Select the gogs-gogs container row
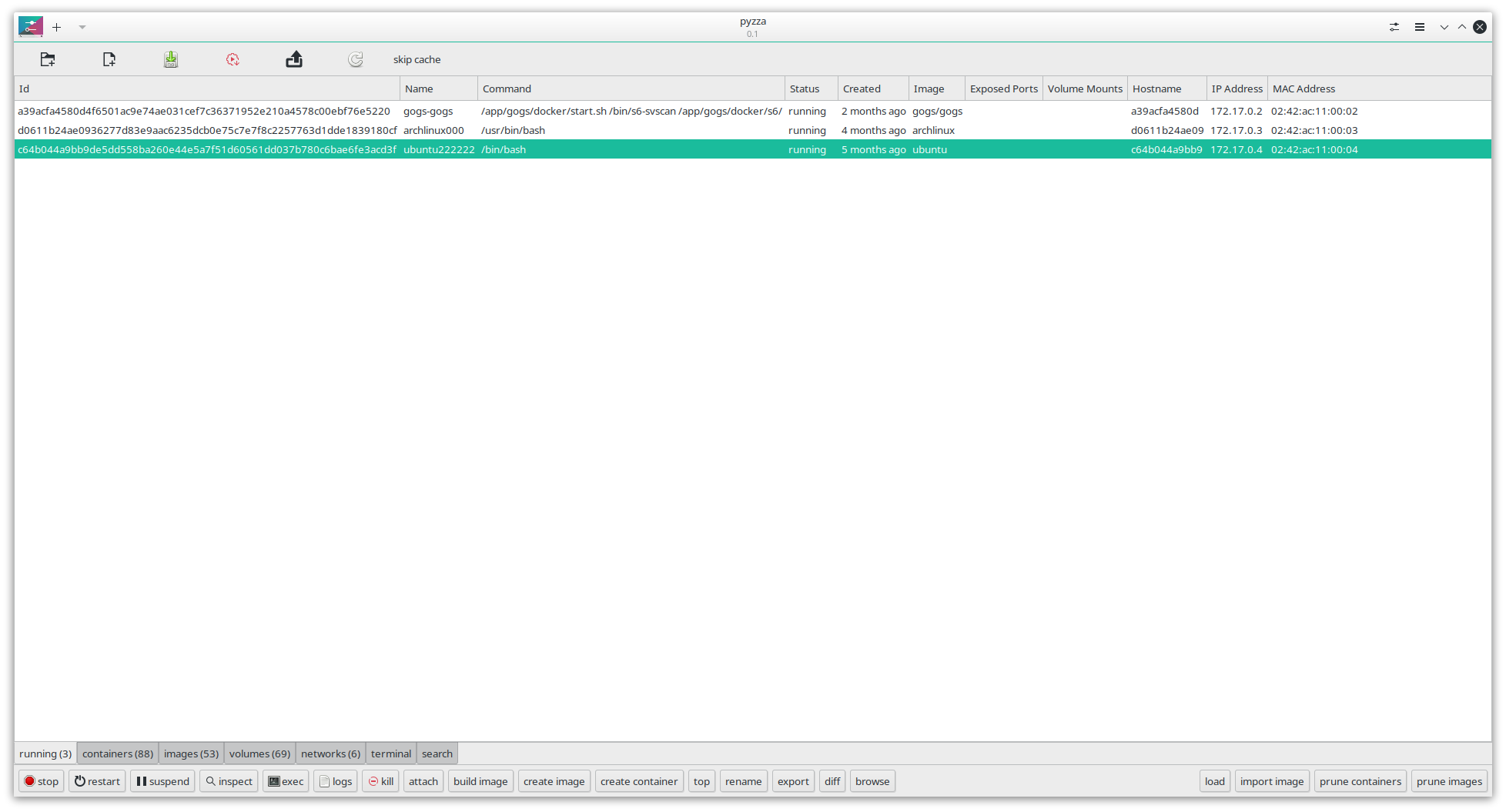 click(753, 111)
